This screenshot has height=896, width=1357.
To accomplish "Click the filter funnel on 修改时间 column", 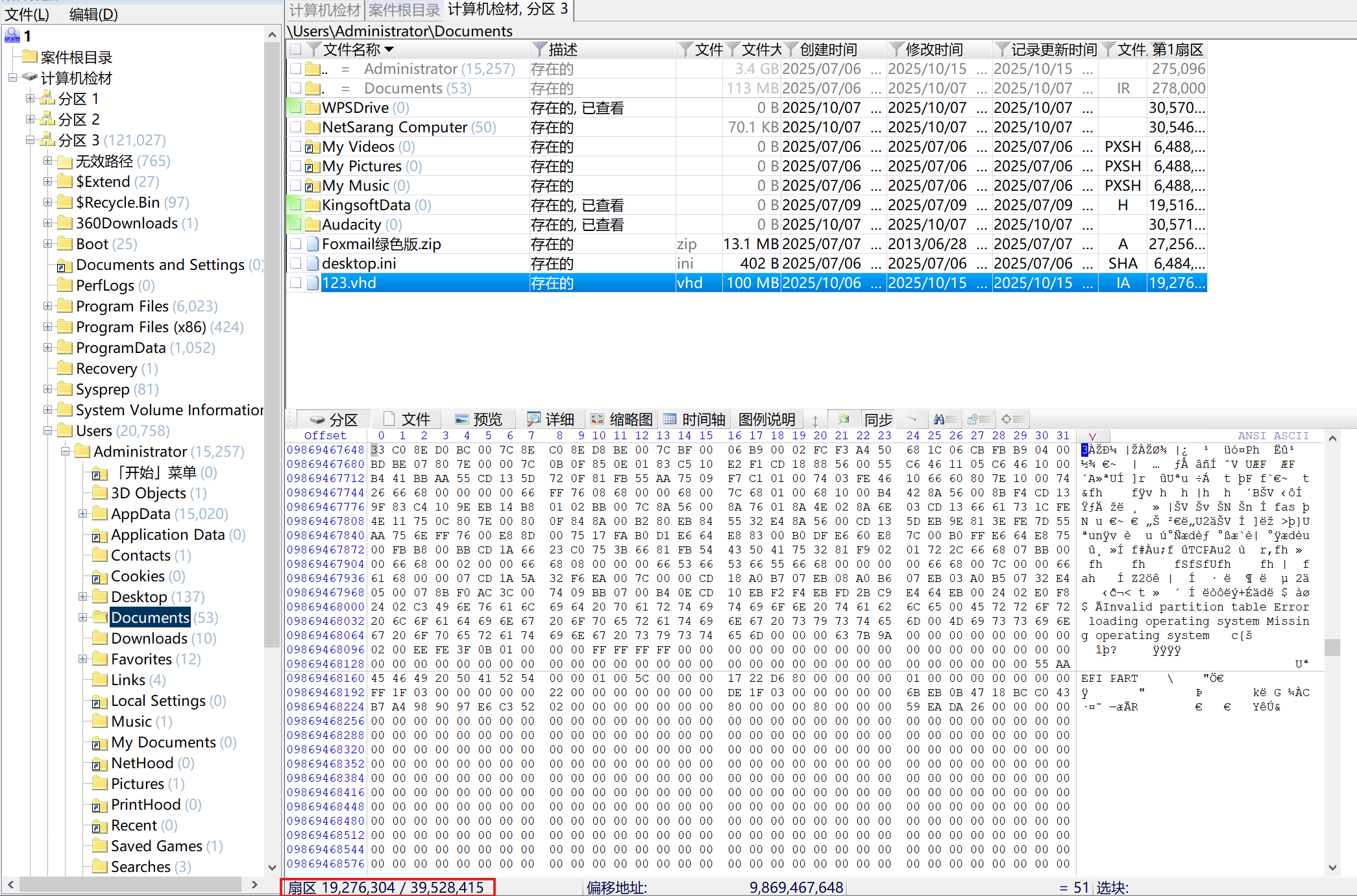I will tap(896, 49).
